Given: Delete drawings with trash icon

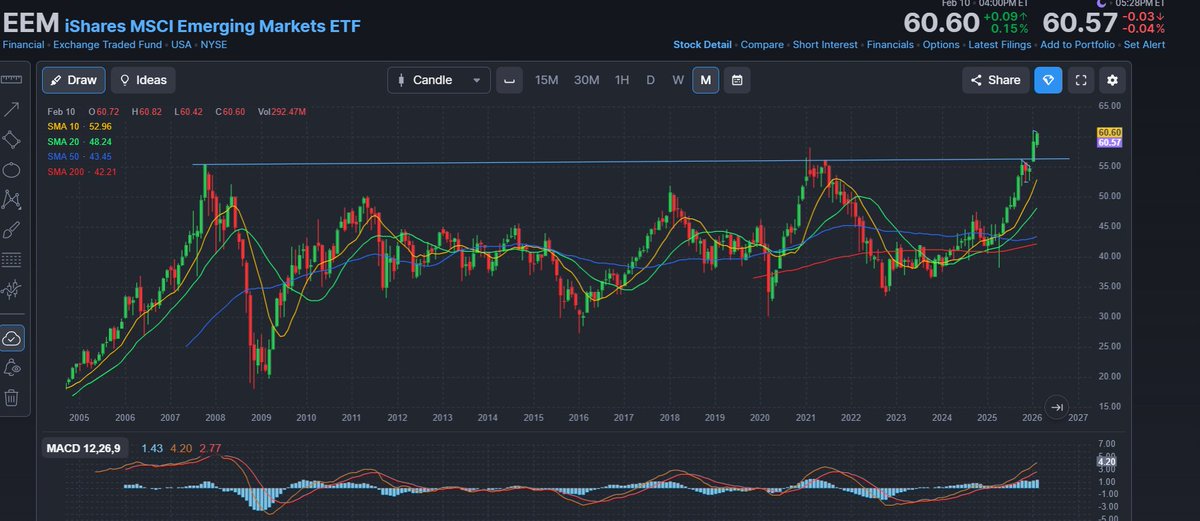Looking at the screenshot, I should pos(12,397).
